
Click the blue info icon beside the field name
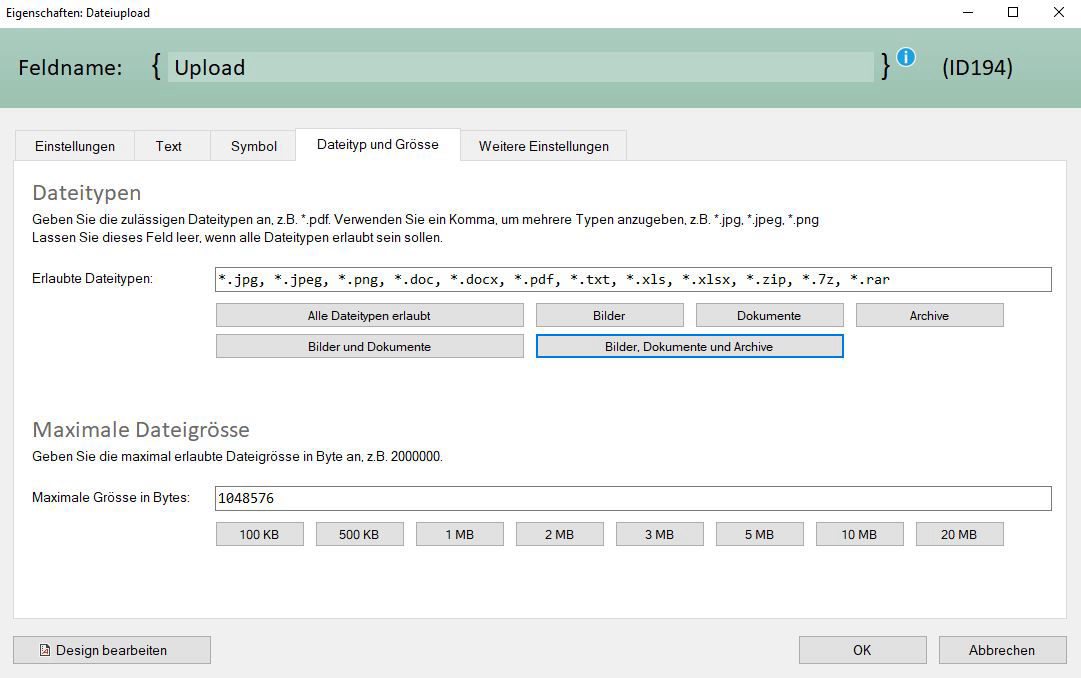[905, 58]
